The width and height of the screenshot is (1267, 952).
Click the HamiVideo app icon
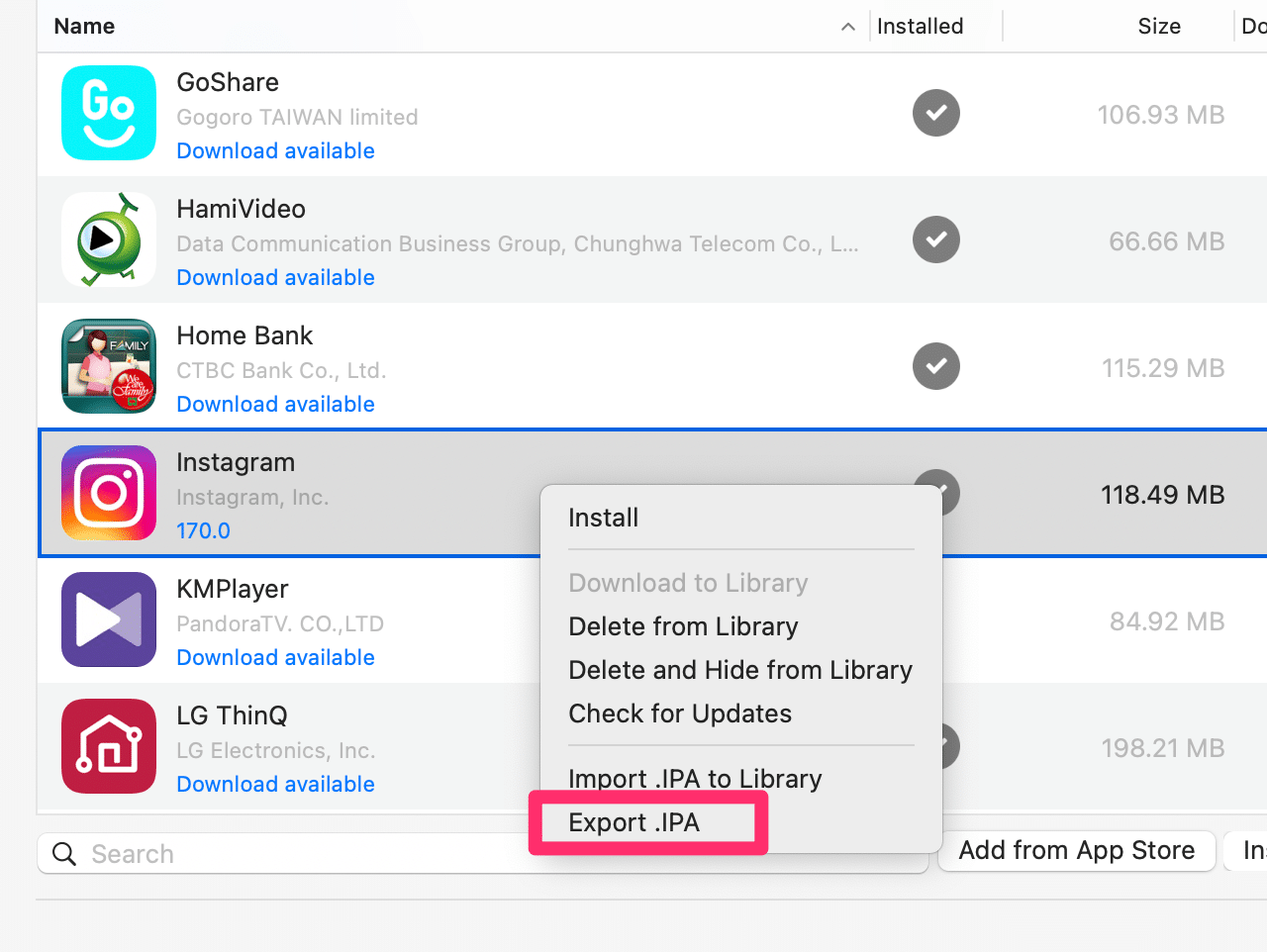pos(109,239)
